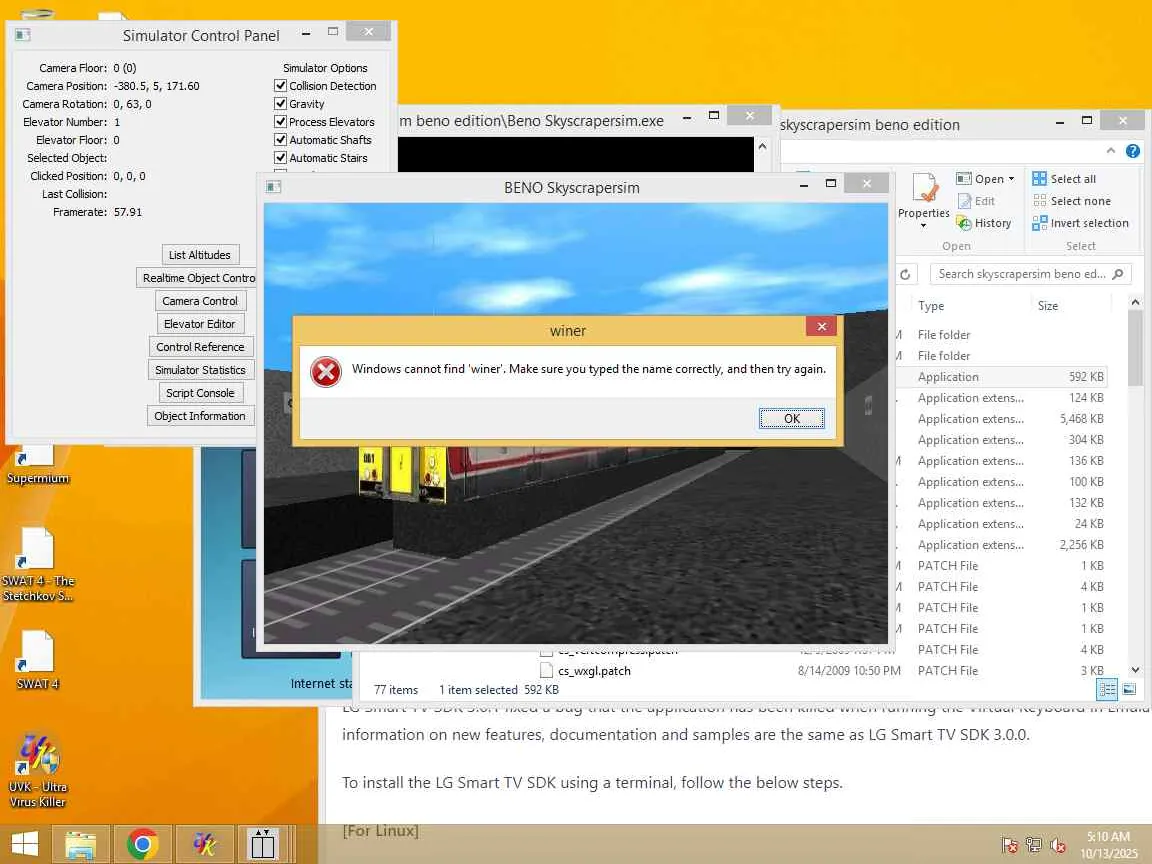Select the cs_wxgl.patch file
The width and height of the screenshot is (1152, 864).
594,671
